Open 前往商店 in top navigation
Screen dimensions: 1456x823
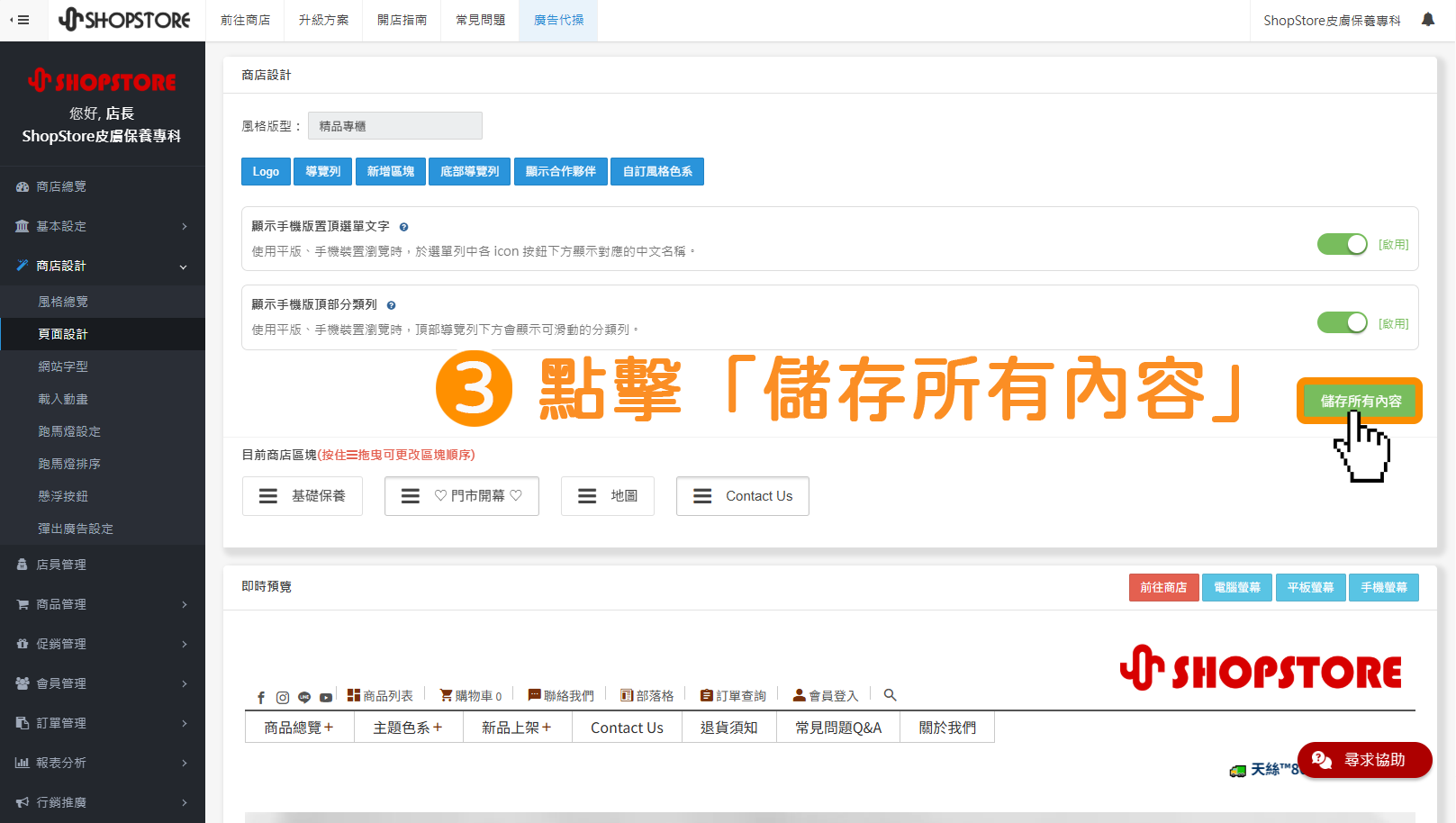[246, 20]
